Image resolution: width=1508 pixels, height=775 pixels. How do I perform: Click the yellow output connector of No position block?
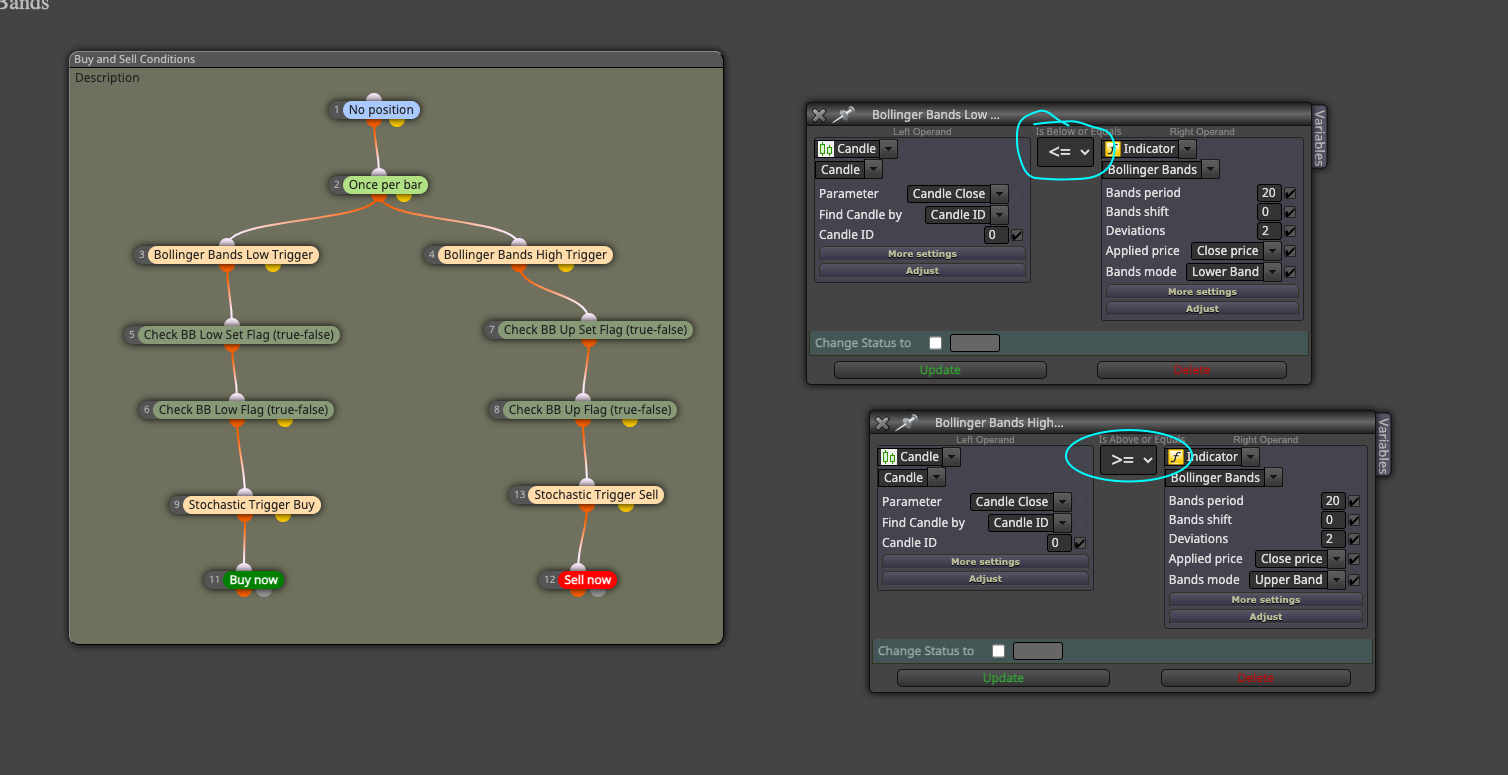point(397,121)
